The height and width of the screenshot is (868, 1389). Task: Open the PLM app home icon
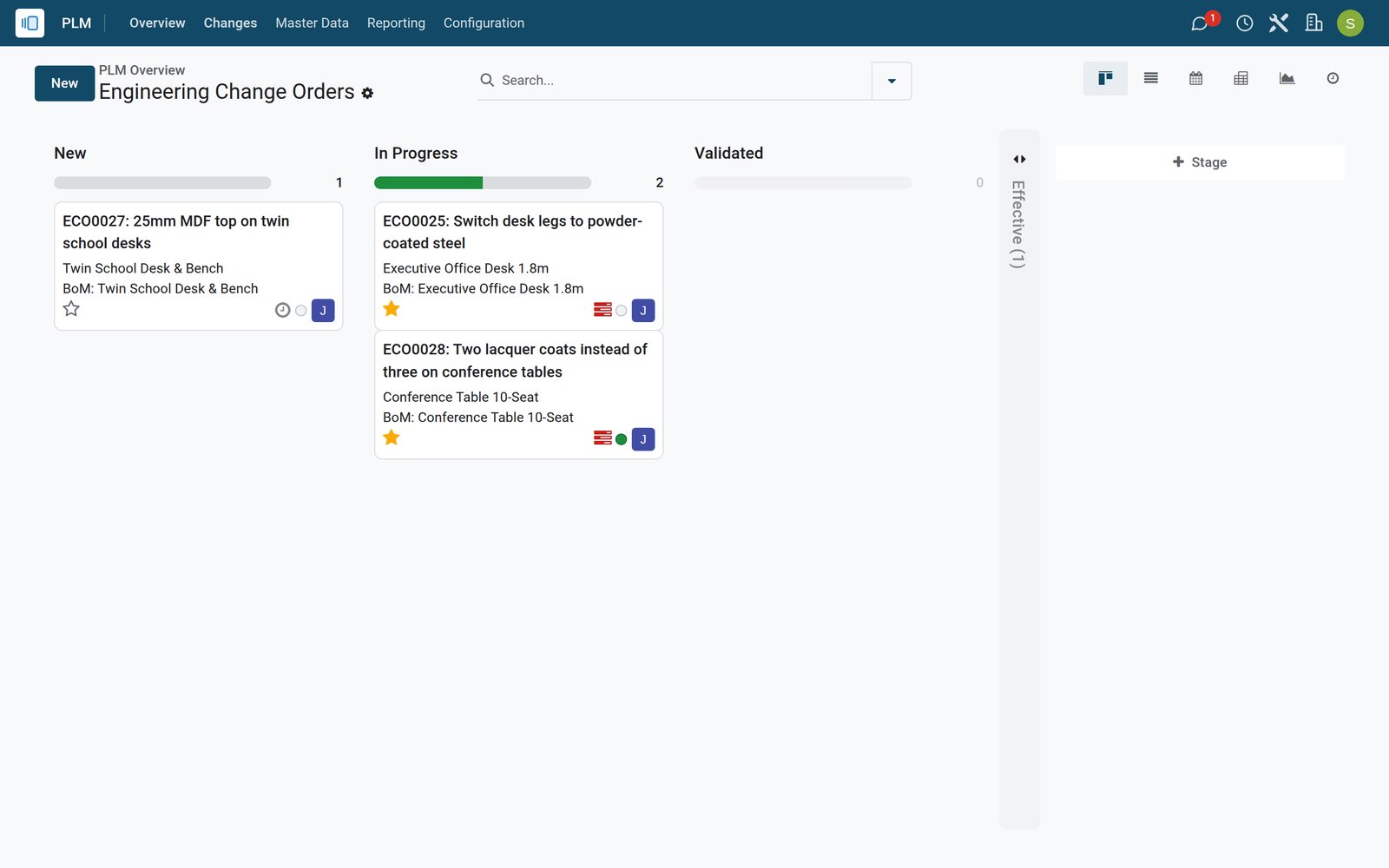pyautogui.click(x=30, y=23)
